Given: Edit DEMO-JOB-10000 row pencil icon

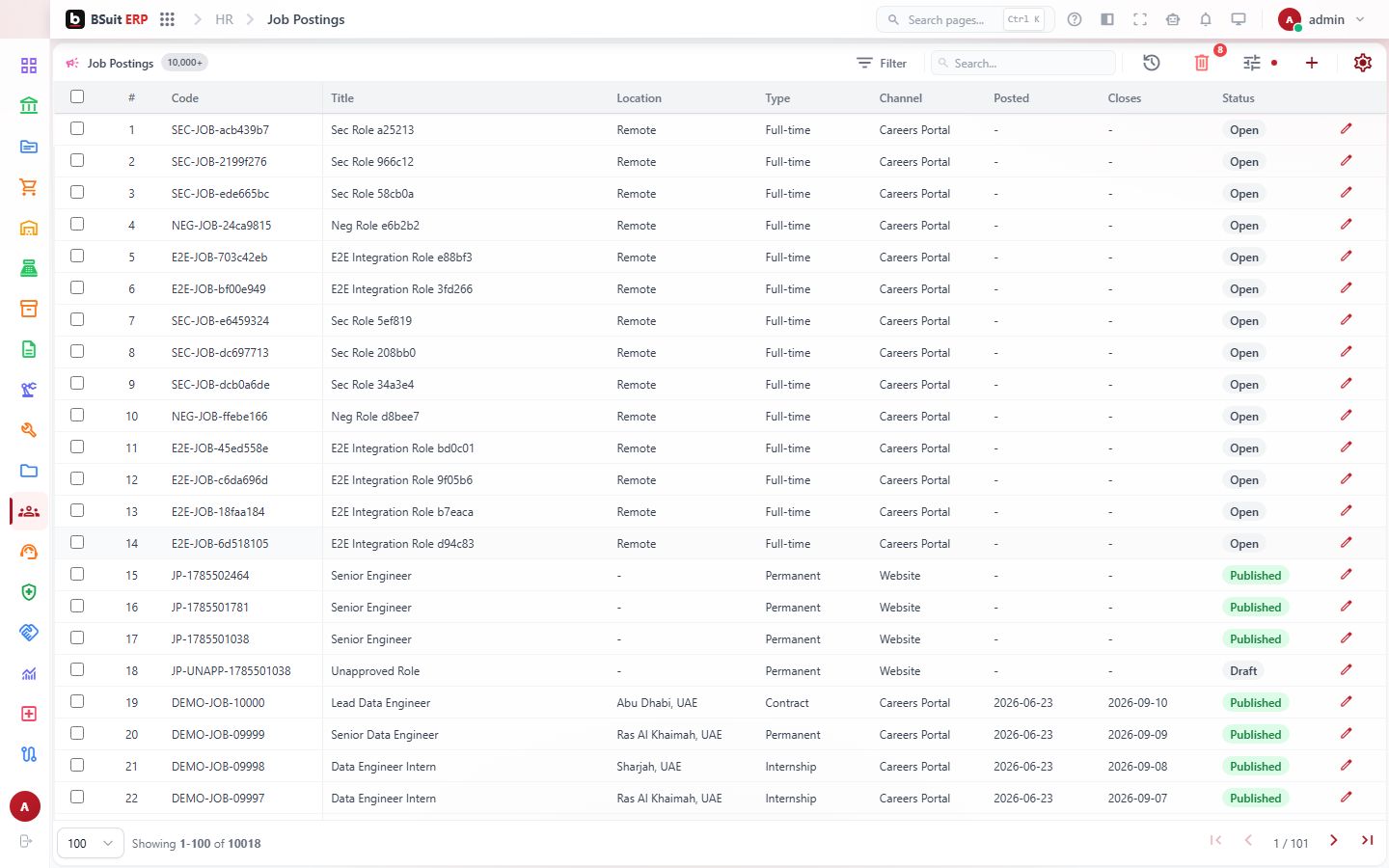Looking at the screenshot, I should coord(1347,702).
